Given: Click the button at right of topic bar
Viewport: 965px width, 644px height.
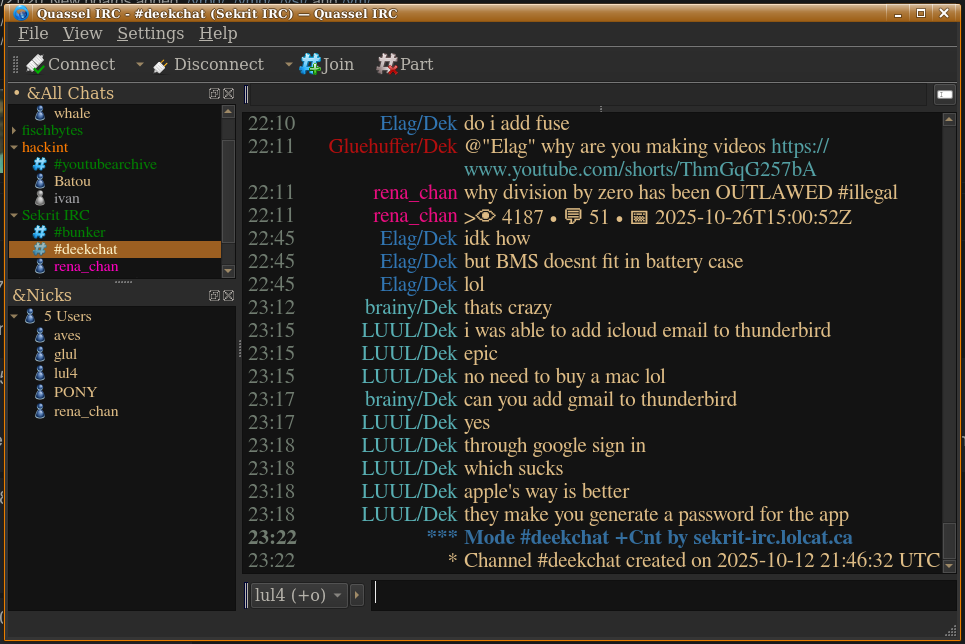Looking at the screenshot, I should [x=945, y=94].
